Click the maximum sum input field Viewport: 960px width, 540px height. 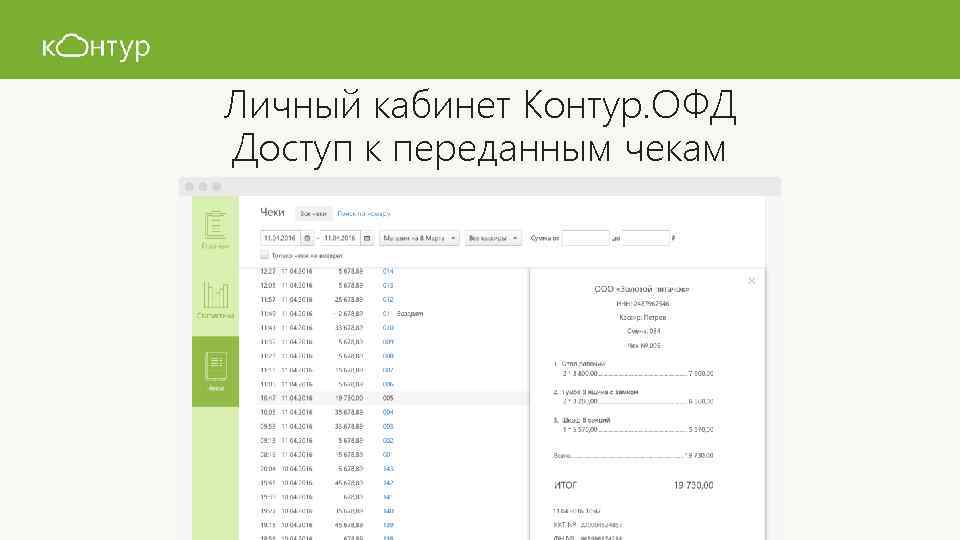[x=646, y=238]
